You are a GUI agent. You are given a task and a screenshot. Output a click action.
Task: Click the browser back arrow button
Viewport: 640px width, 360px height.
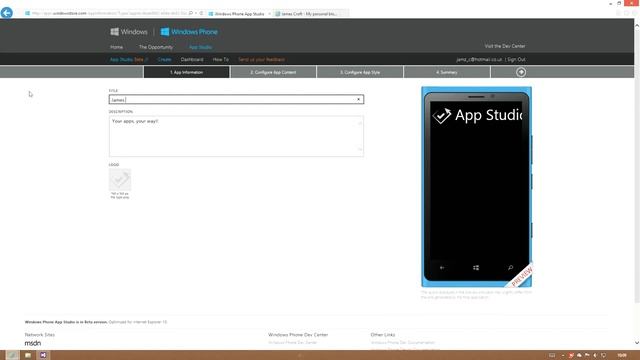[7, 13]
